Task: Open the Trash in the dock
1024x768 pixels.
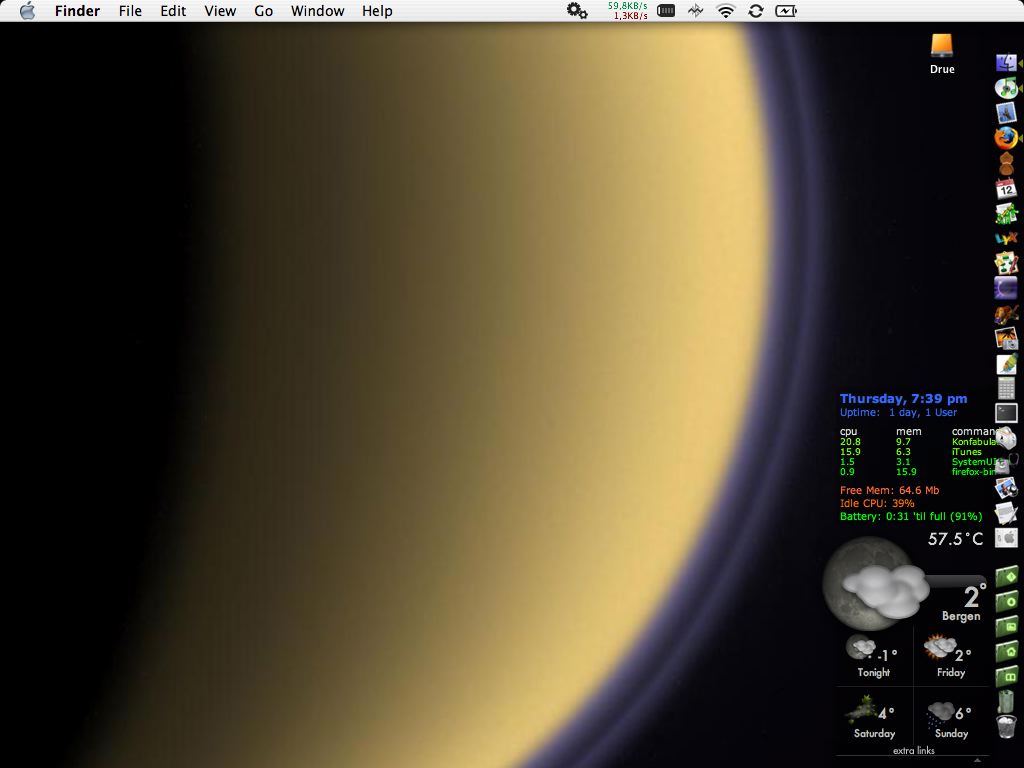Action: [x=1006, y=726]
